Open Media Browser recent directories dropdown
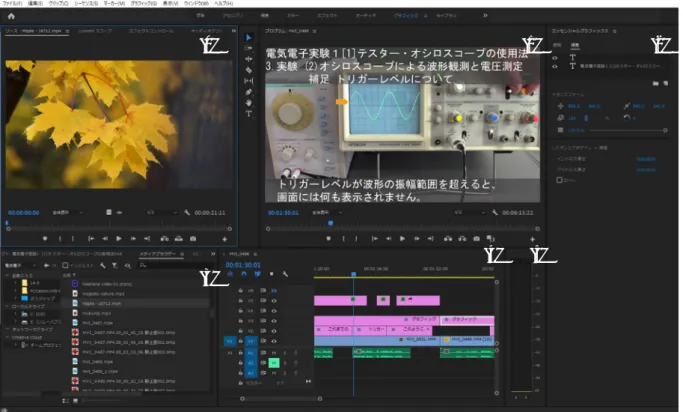This screenshot has width=683, height=412. pos(20,265)
